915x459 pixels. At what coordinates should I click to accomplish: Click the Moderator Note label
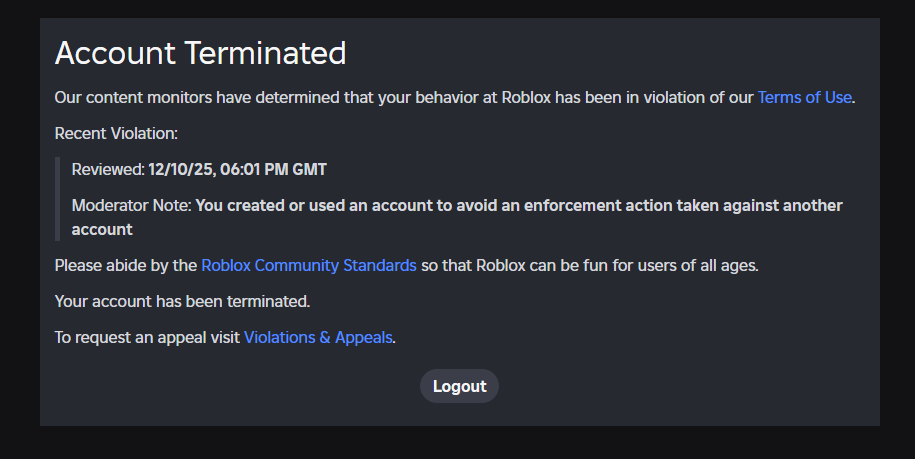(130, 206)
